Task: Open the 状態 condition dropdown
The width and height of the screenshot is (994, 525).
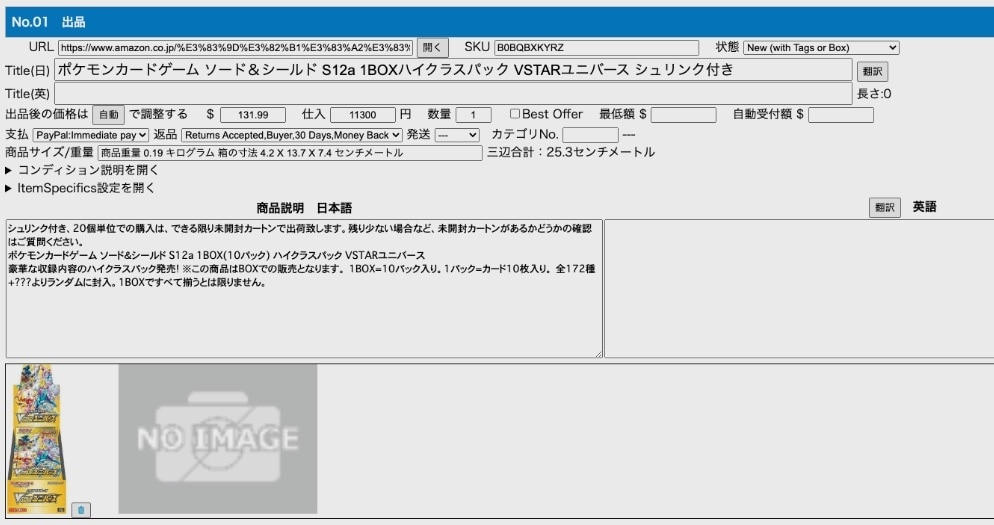Action: 821,48
